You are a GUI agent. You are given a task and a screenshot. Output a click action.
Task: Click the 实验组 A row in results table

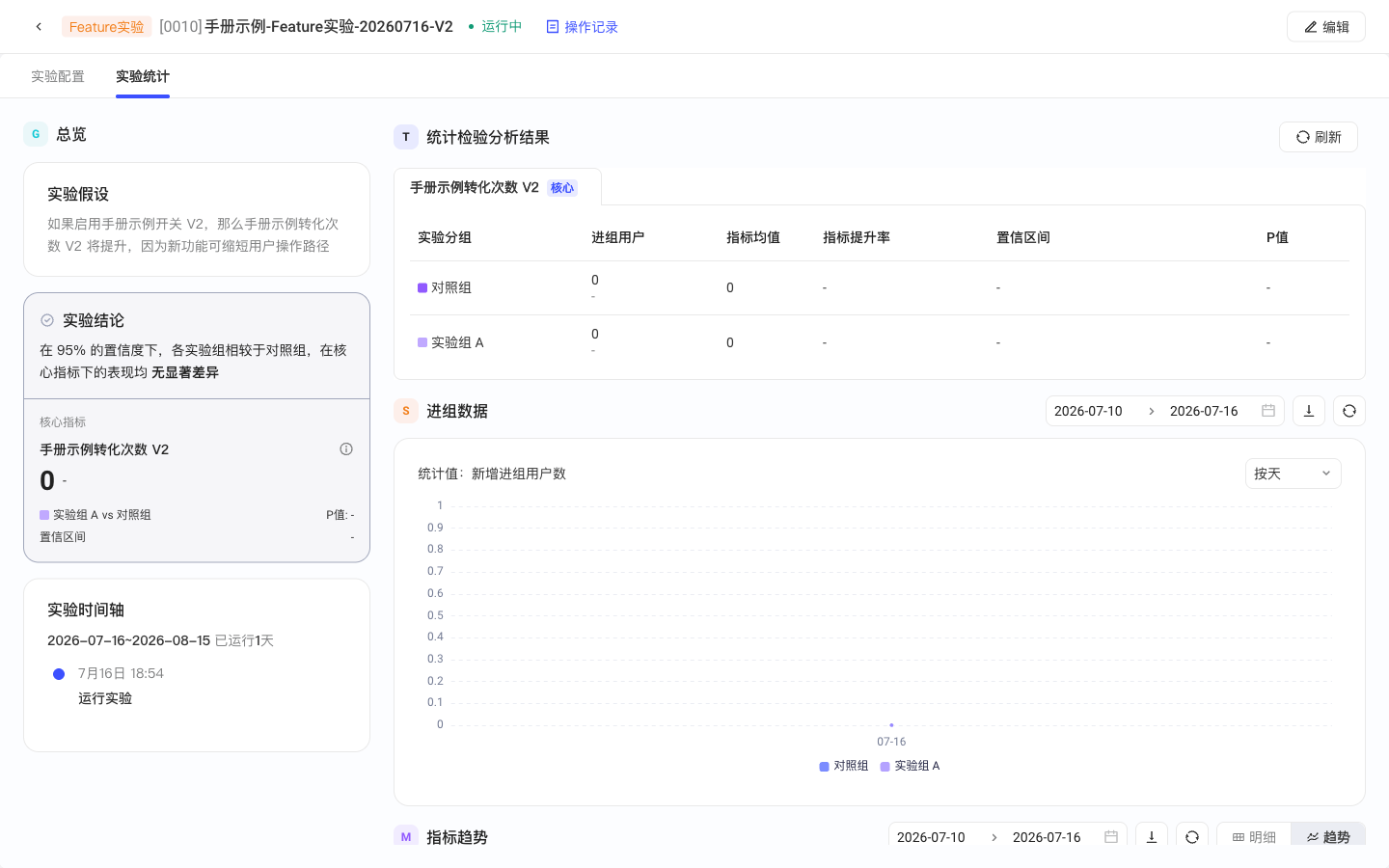tap(880, 342)
